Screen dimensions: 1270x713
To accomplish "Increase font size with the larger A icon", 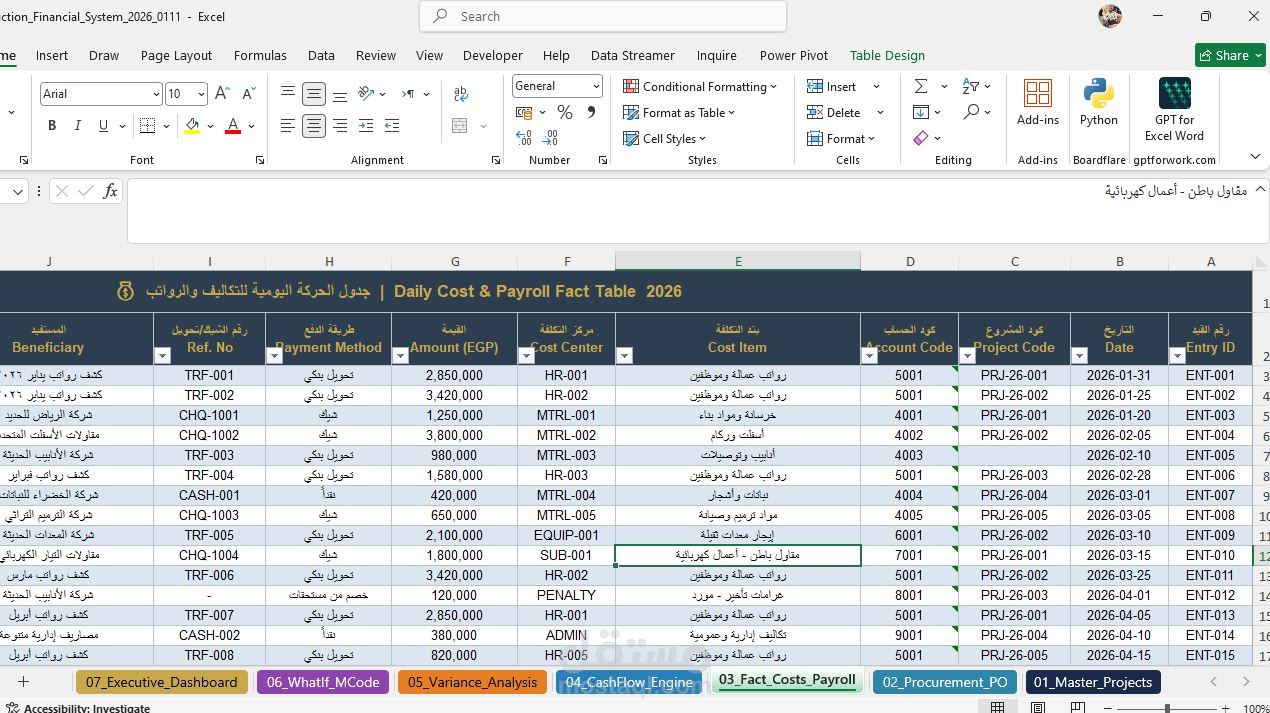I will point(223,94).
